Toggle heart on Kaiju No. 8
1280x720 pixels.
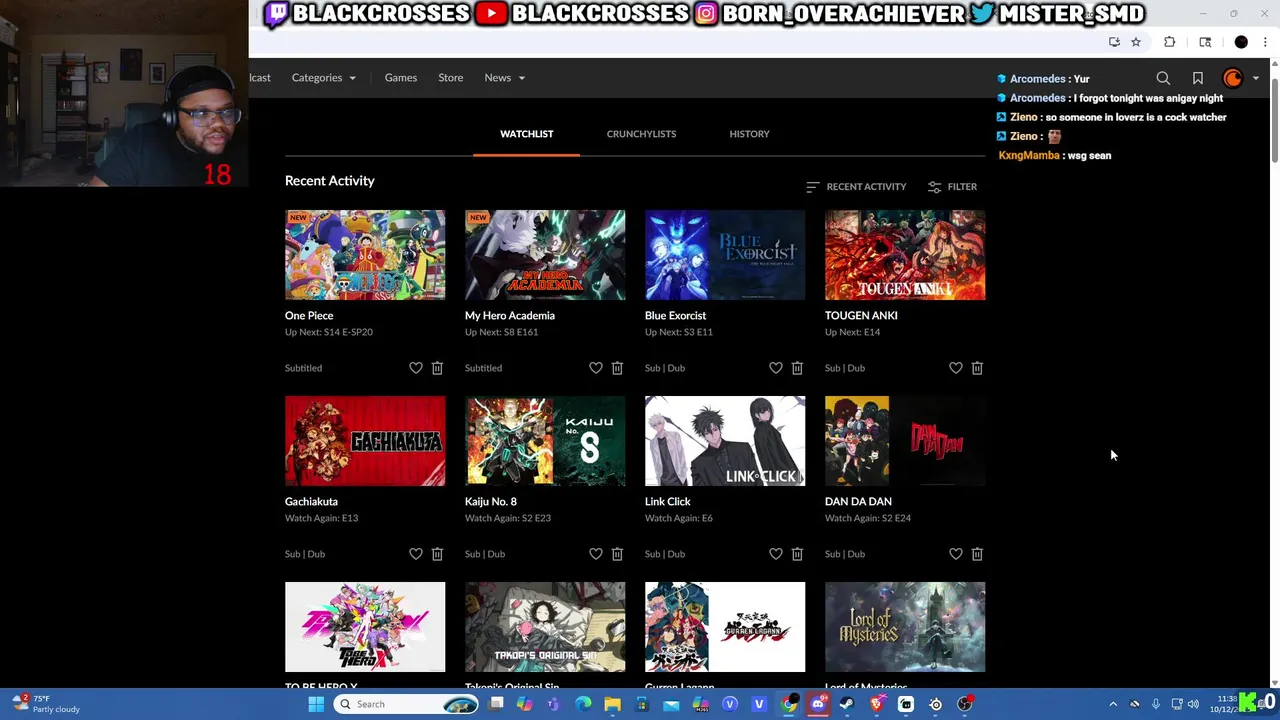click(x=596, y=554)
